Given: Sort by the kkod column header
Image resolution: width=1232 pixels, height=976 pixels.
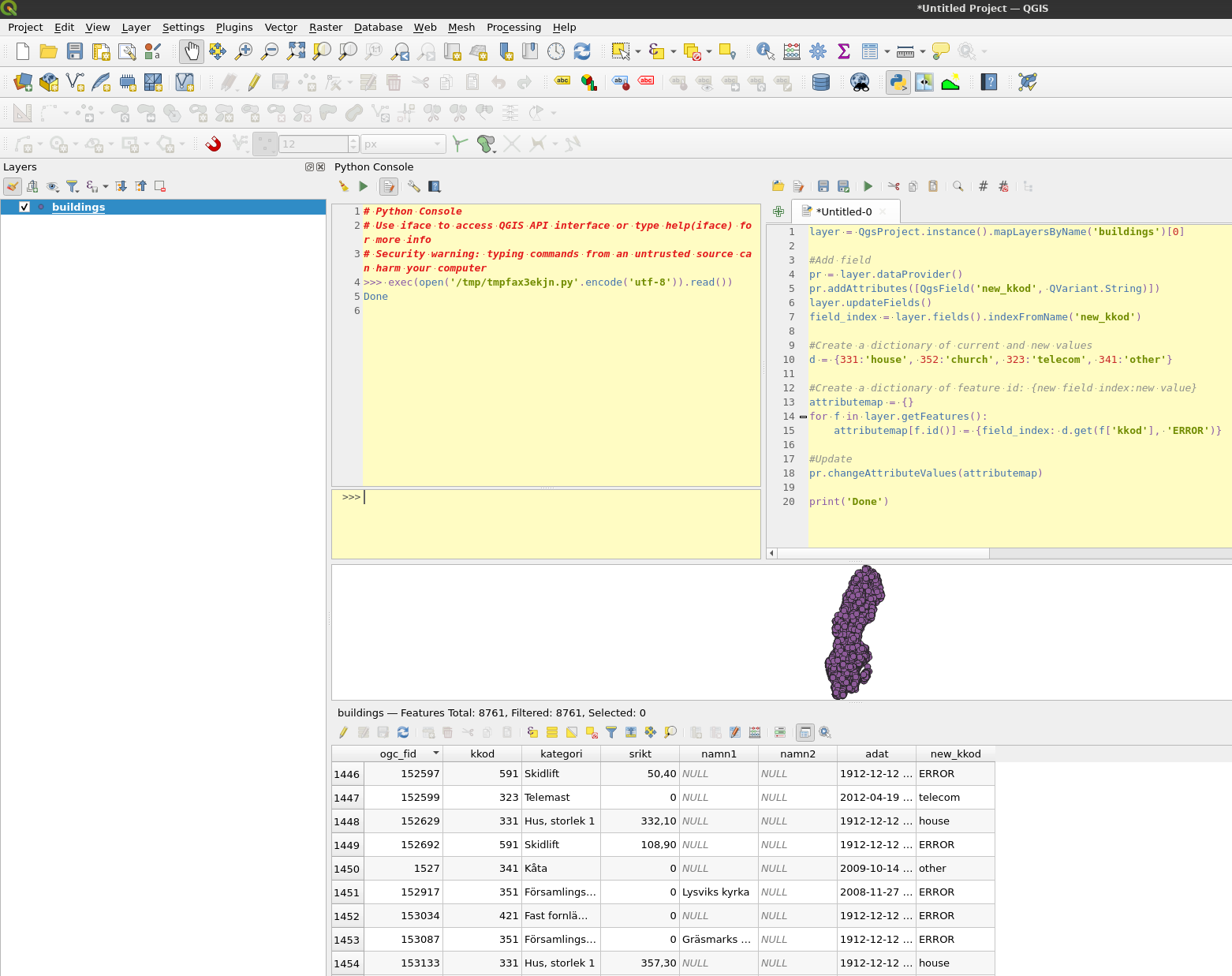Looking at the screenshot, I should tap(483, 754).
